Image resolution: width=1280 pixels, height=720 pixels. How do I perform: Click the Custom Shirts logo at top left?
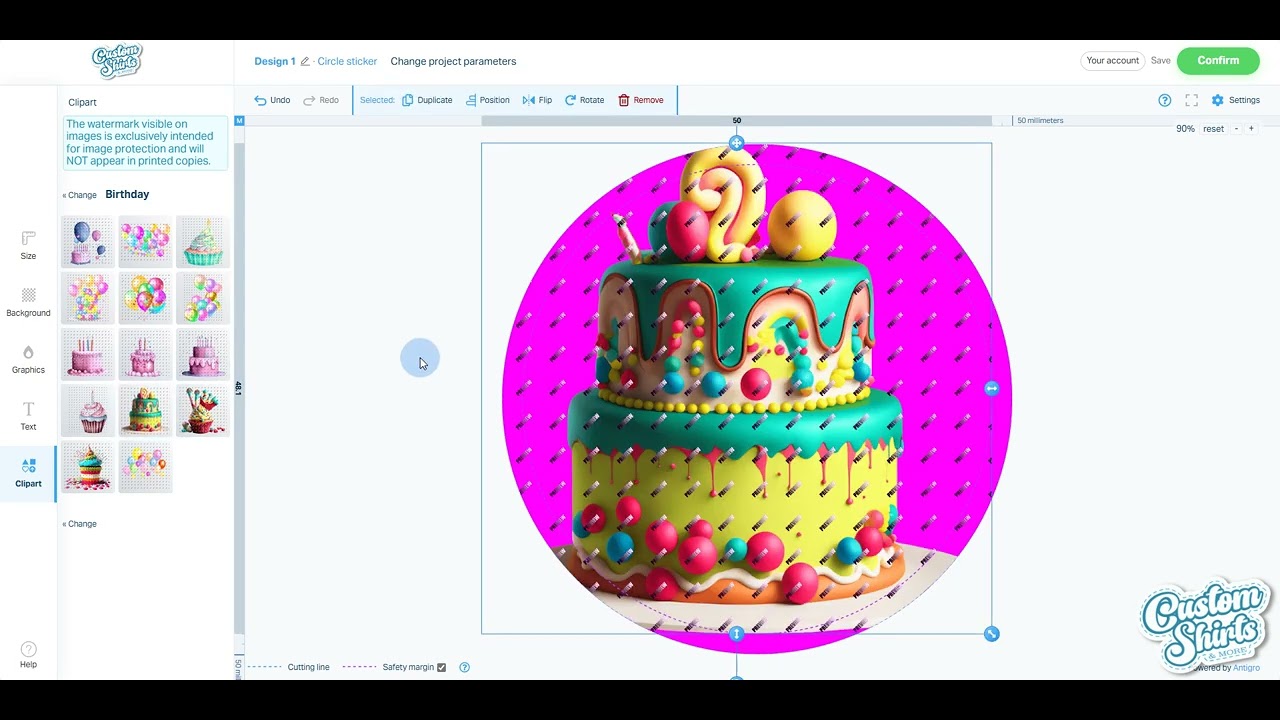[117, 62]
